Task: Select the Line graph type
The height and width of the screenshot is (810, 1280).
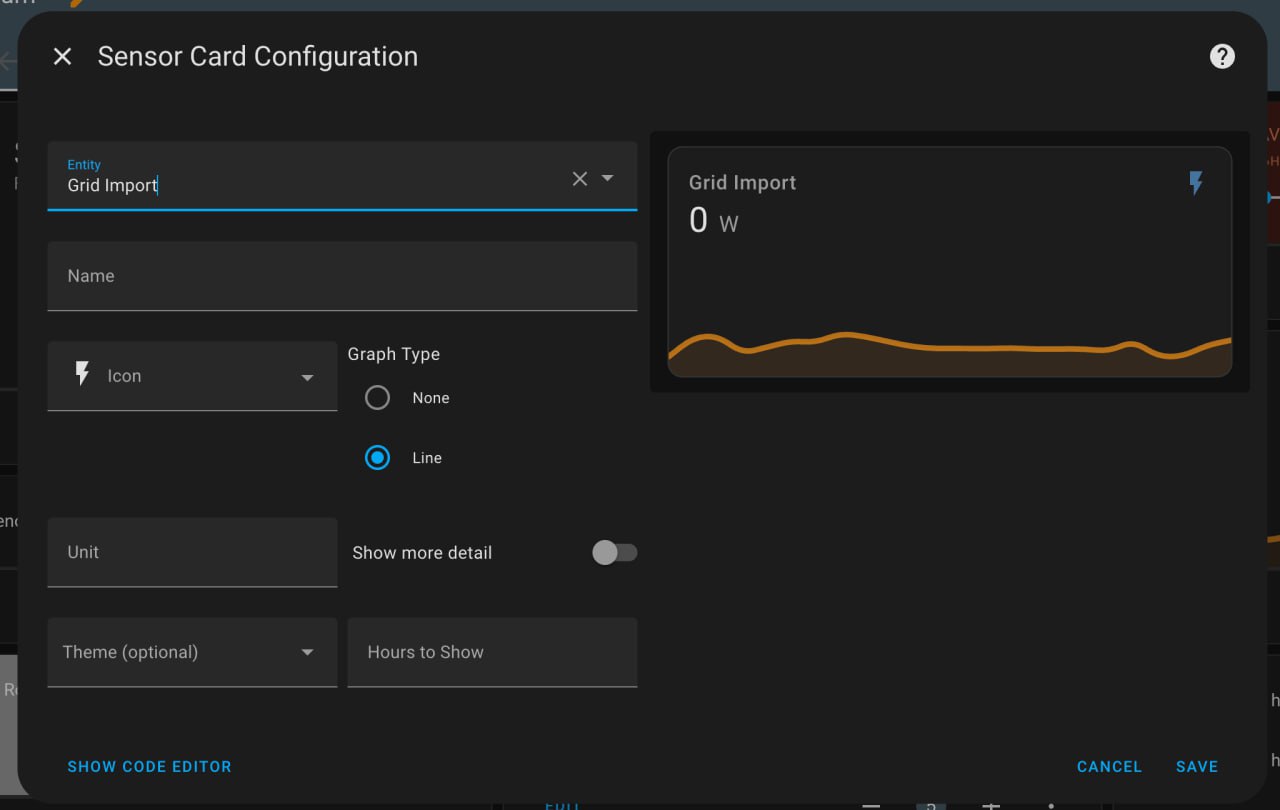Action: [377, 458]
